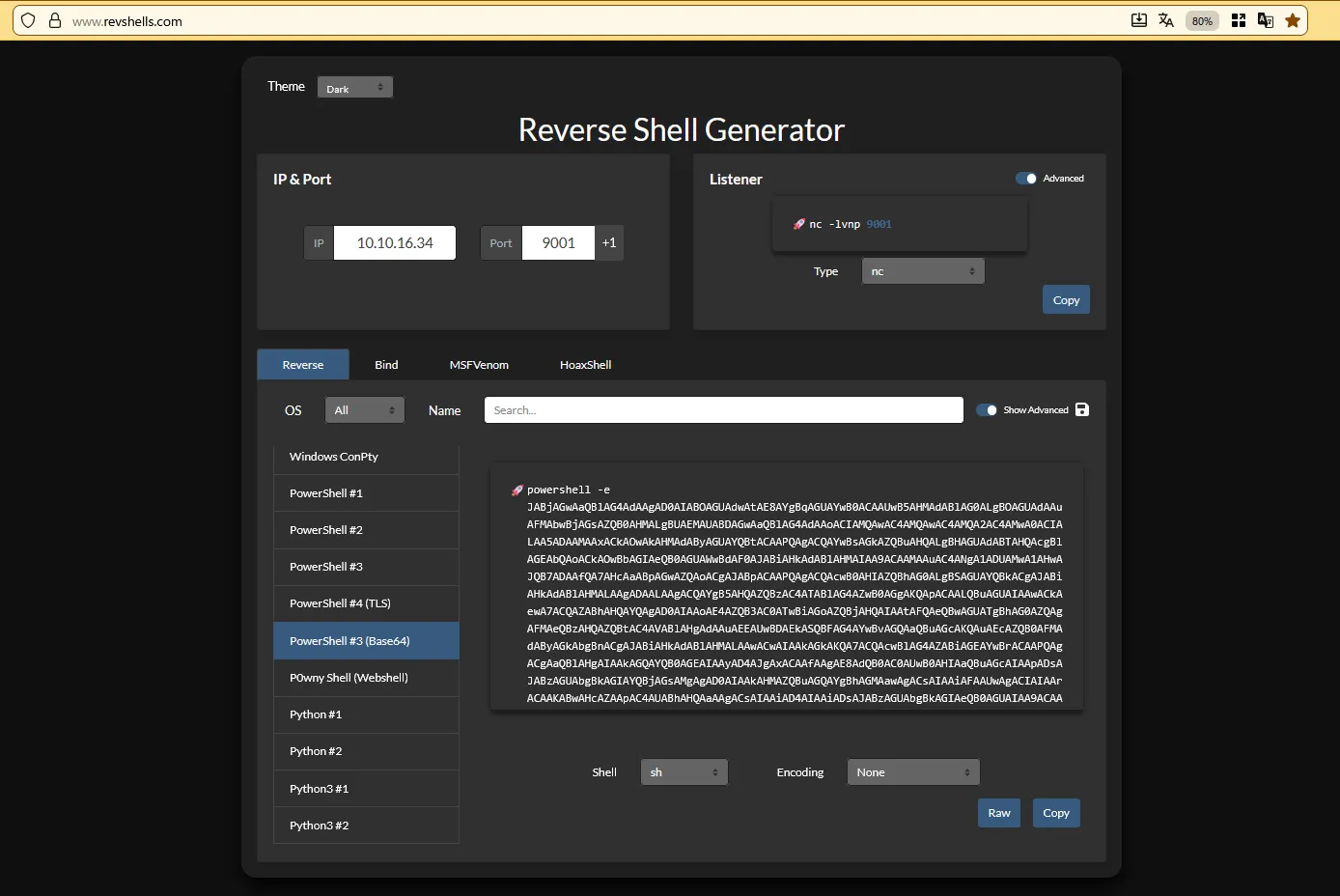The width and height of the screenshot is (1340, 896).
Task: Select P0wny Shell (Webshell) entry
Action: point(366,678)
